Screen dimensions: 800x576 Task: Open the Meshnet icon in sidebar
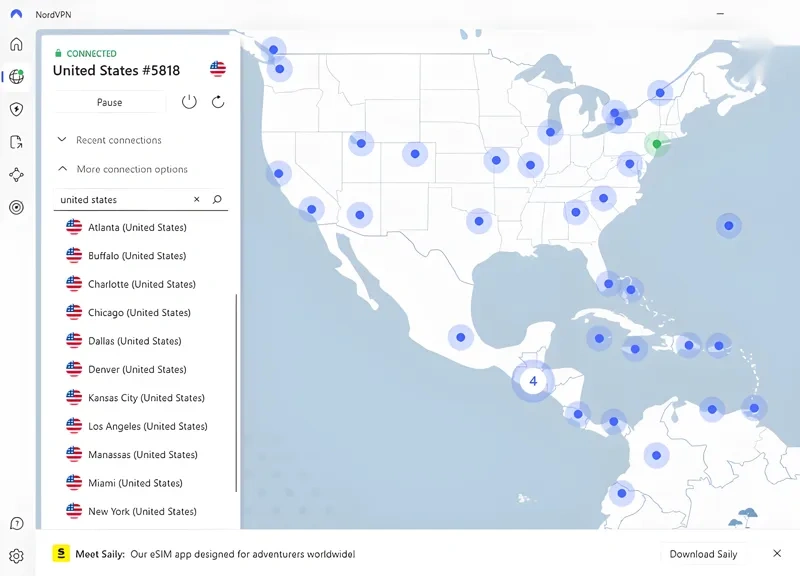pyautogui.click(x=16, y=175)
